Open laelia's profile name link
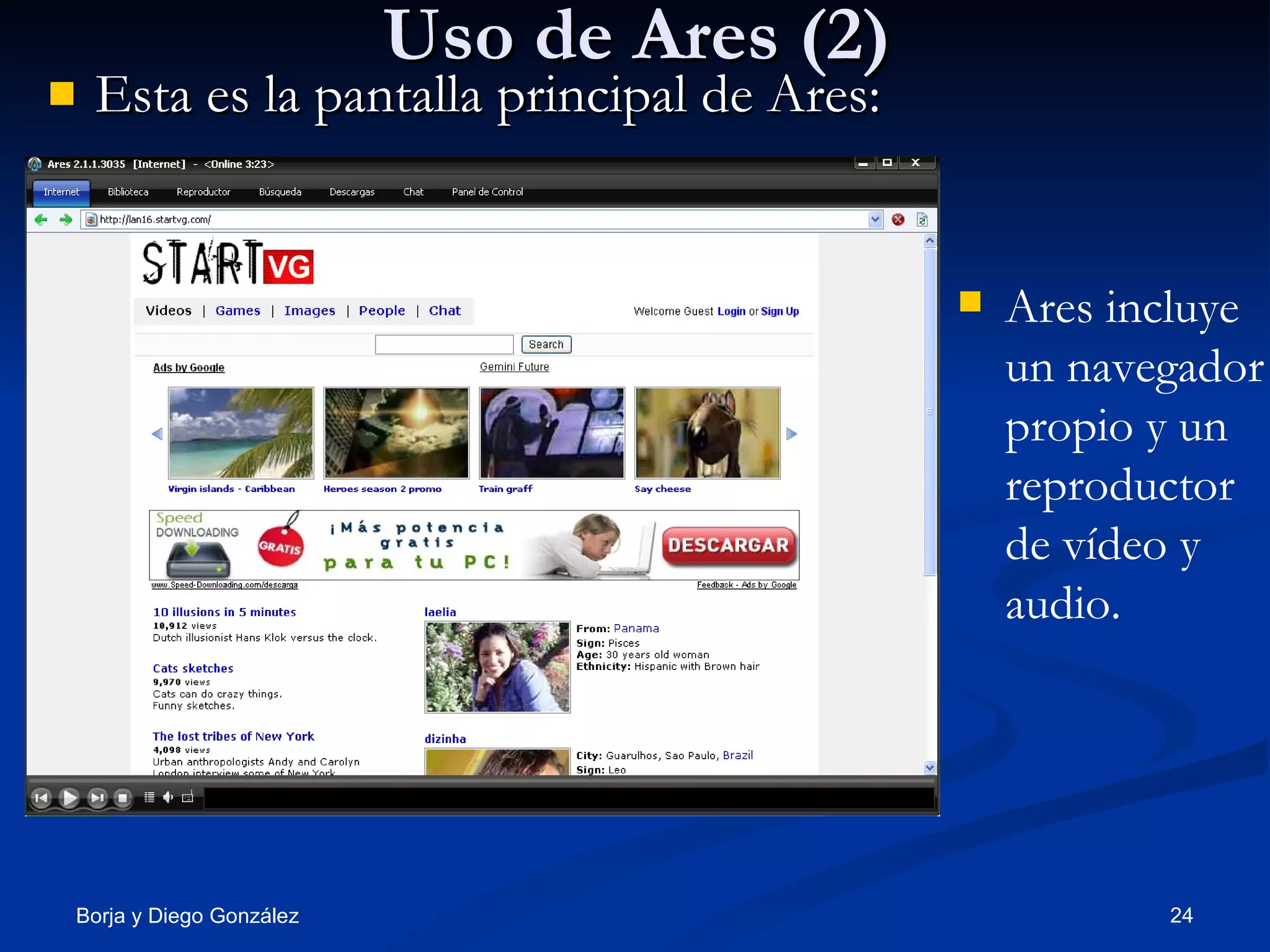This screenshot has width=1270, height=952. coord(440,612)
